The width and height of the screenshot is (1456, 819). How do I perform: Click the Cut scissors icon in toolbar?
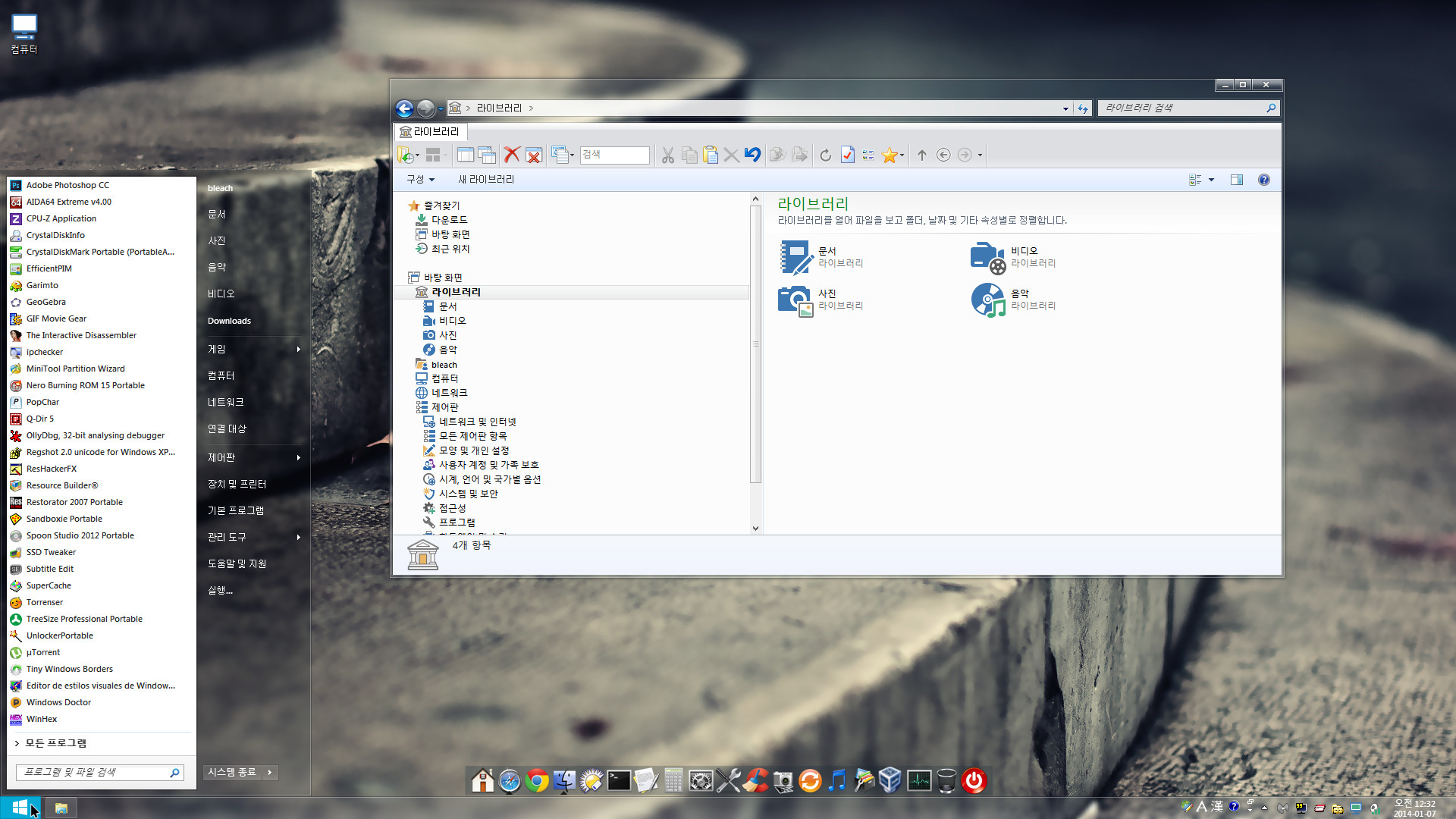coord(667,155)
